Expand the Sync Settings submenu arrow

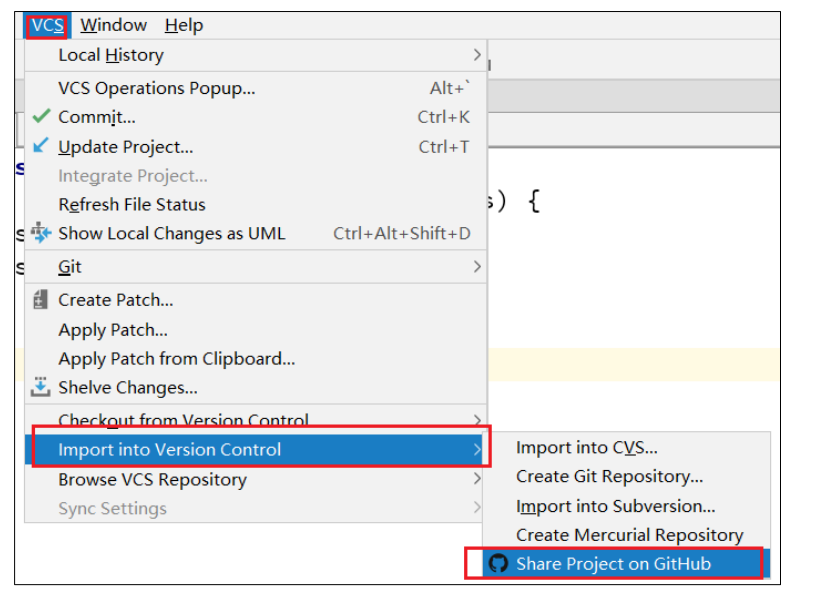click(x=477, y=508)
